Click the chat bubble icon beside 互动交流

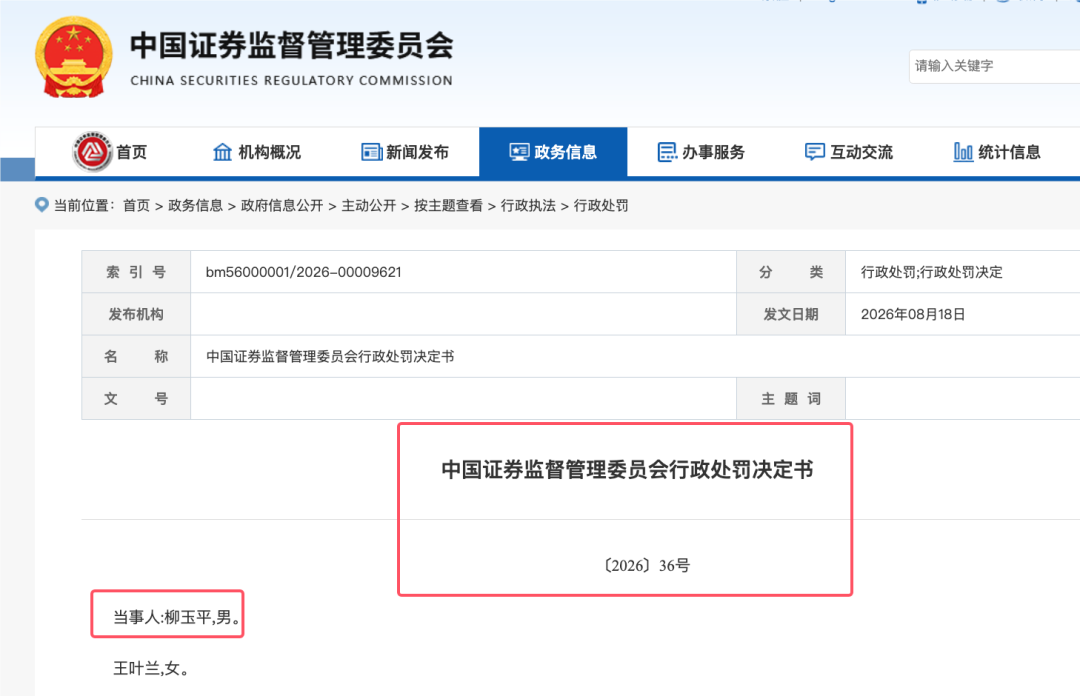[815, 152]
